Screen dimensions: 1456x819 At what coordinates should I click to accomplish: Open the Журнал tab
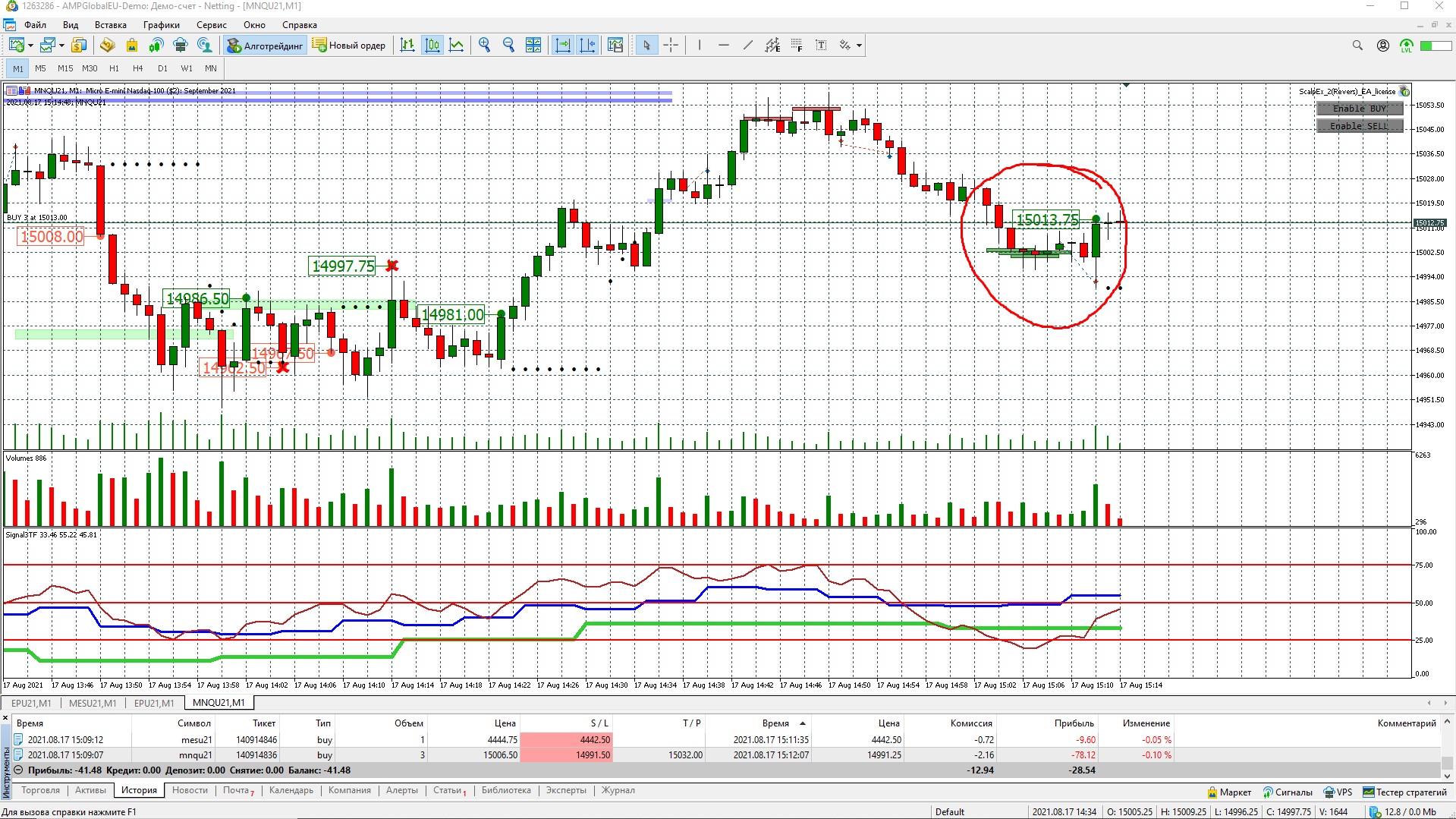[x=618, y=790]
